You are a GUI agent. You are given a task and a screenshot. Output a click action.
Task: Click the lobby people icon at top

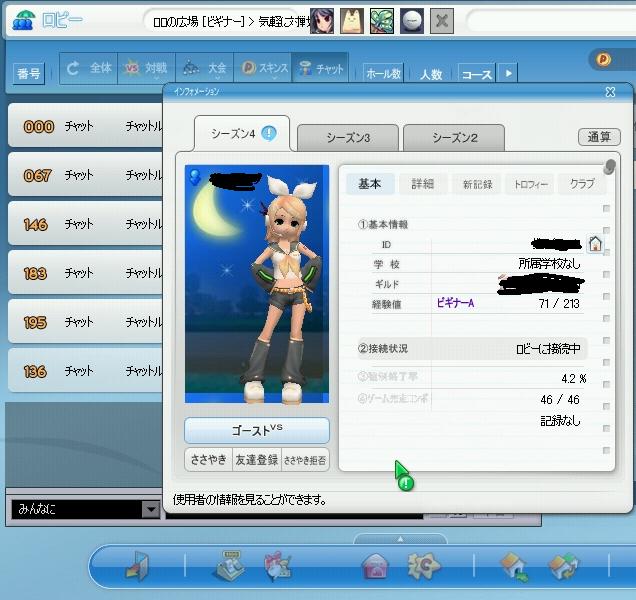click(x=24, y=20)
